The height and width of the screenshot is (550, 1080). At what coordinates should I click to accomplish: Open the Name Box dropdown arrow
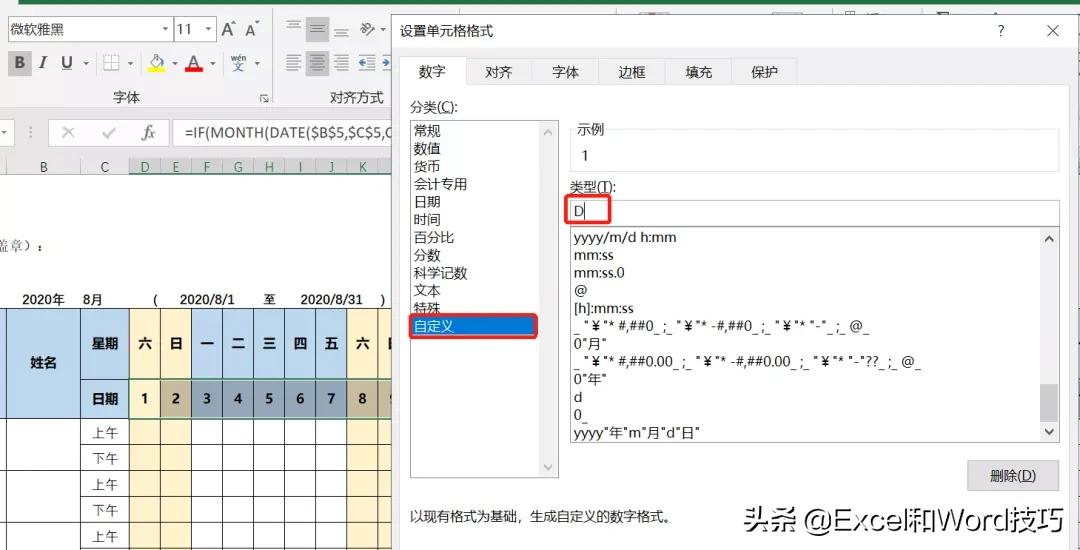point(2,133)
